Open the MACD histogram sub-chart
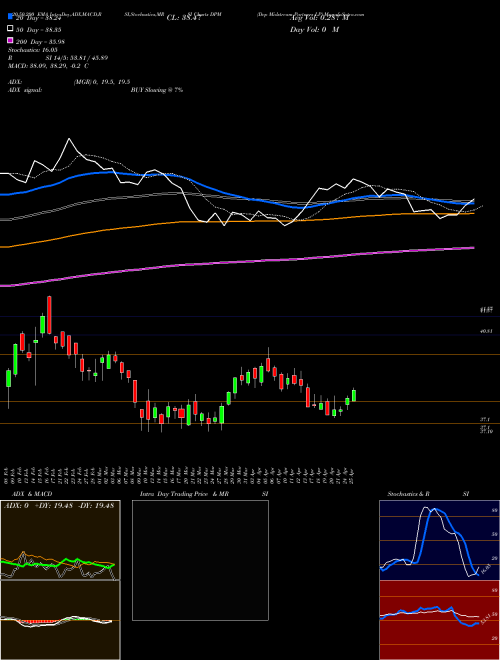500x660 pixels. click(60, 620)
